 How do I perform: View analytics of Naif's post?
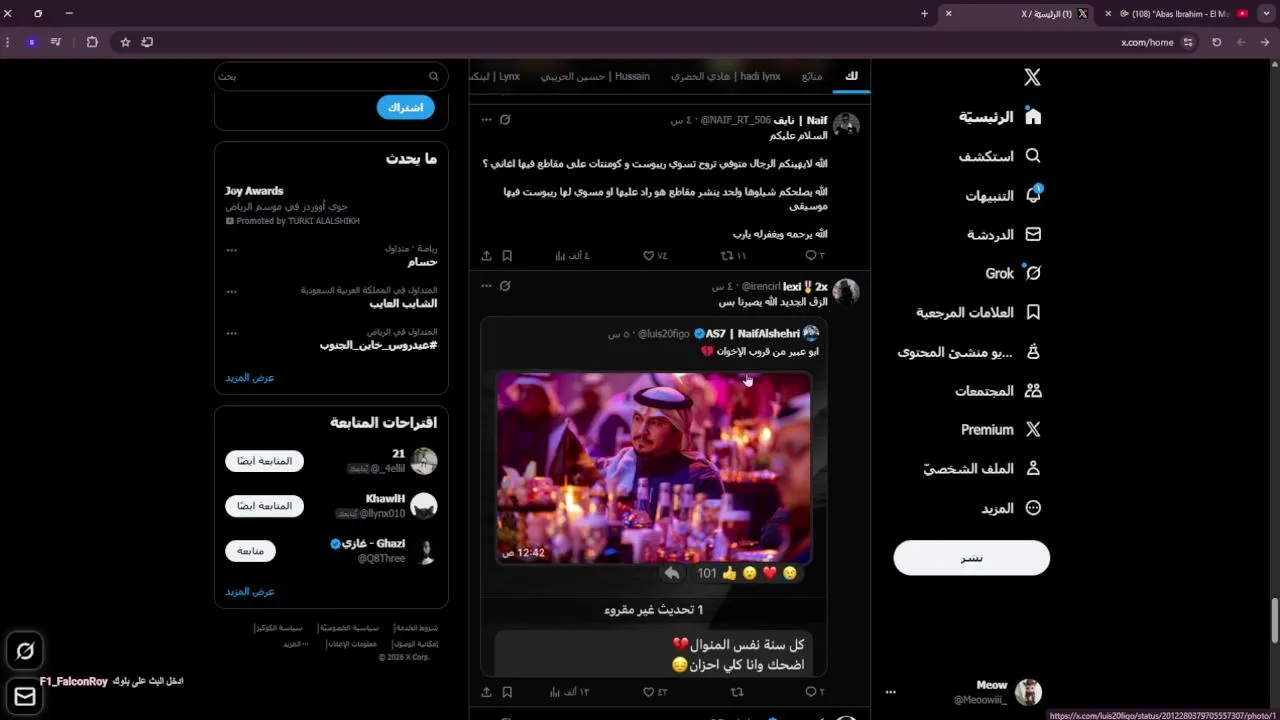[572, 256]
